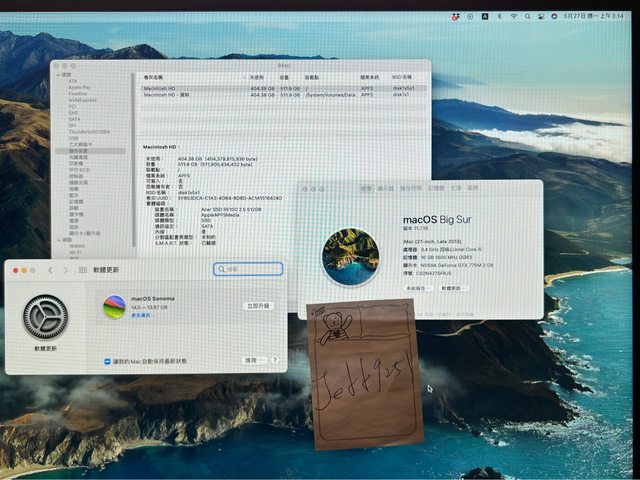Open the Wi-Fi menu bar icon
The height and width of the screenshot is (480, 640).
(514, 16)
